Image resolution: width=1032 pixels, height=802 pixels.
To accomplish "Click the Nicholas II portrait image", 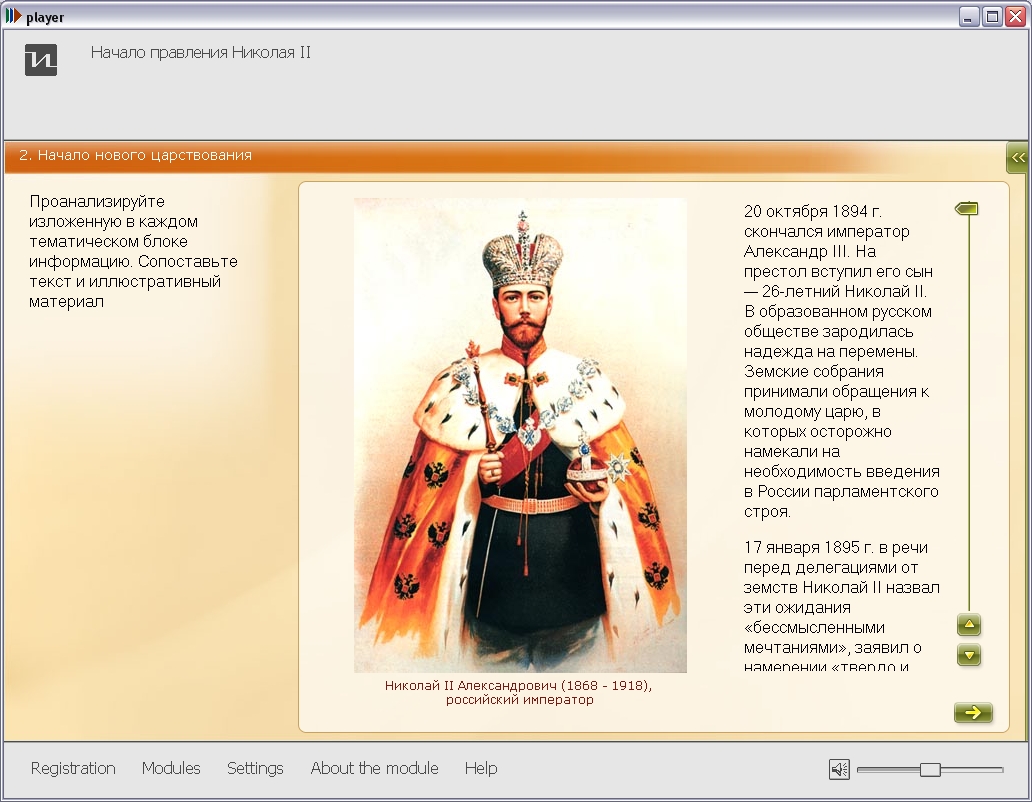I will (x=520, y=435).
